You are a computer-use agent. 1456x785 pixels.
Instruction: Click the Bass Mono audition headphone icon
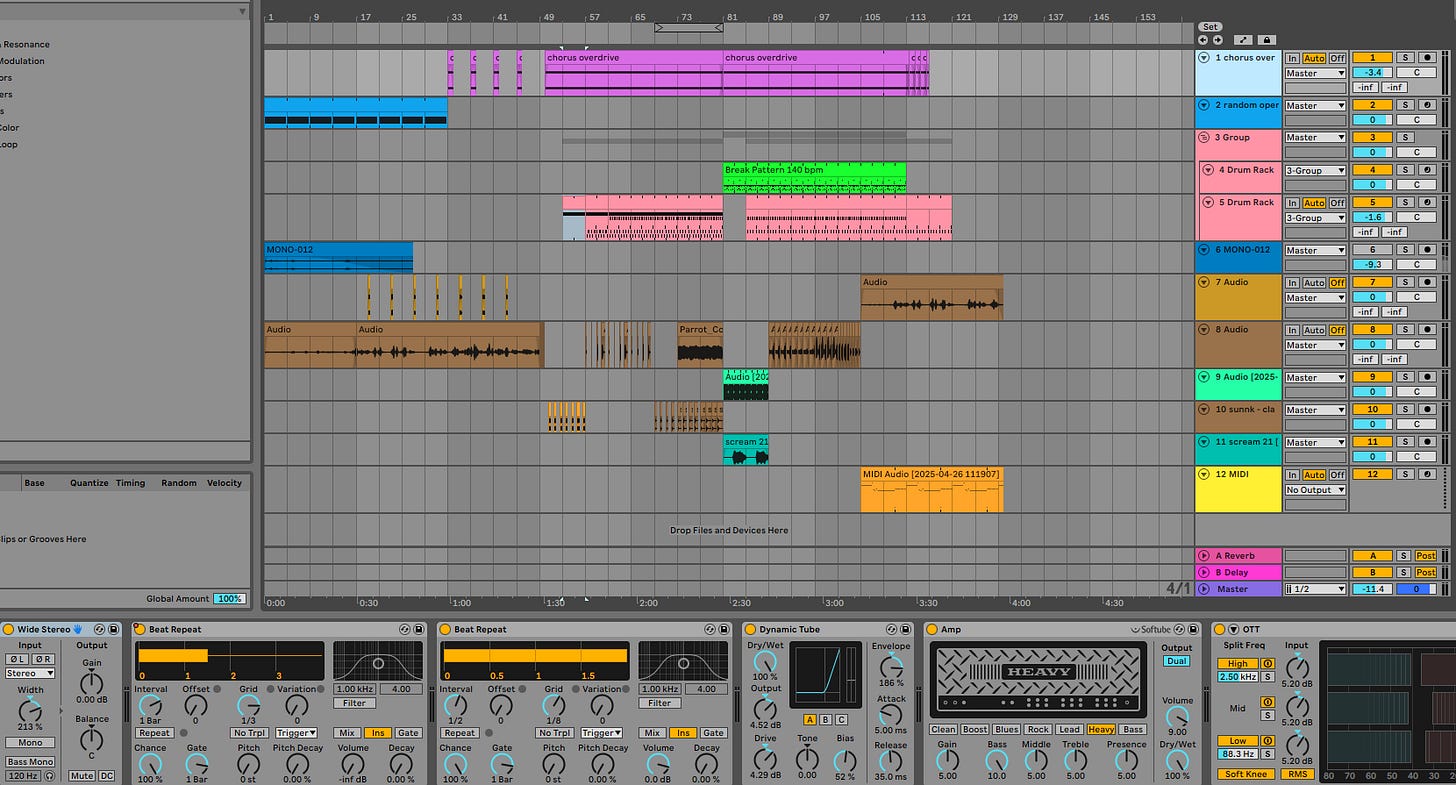(x=49, y=776)
